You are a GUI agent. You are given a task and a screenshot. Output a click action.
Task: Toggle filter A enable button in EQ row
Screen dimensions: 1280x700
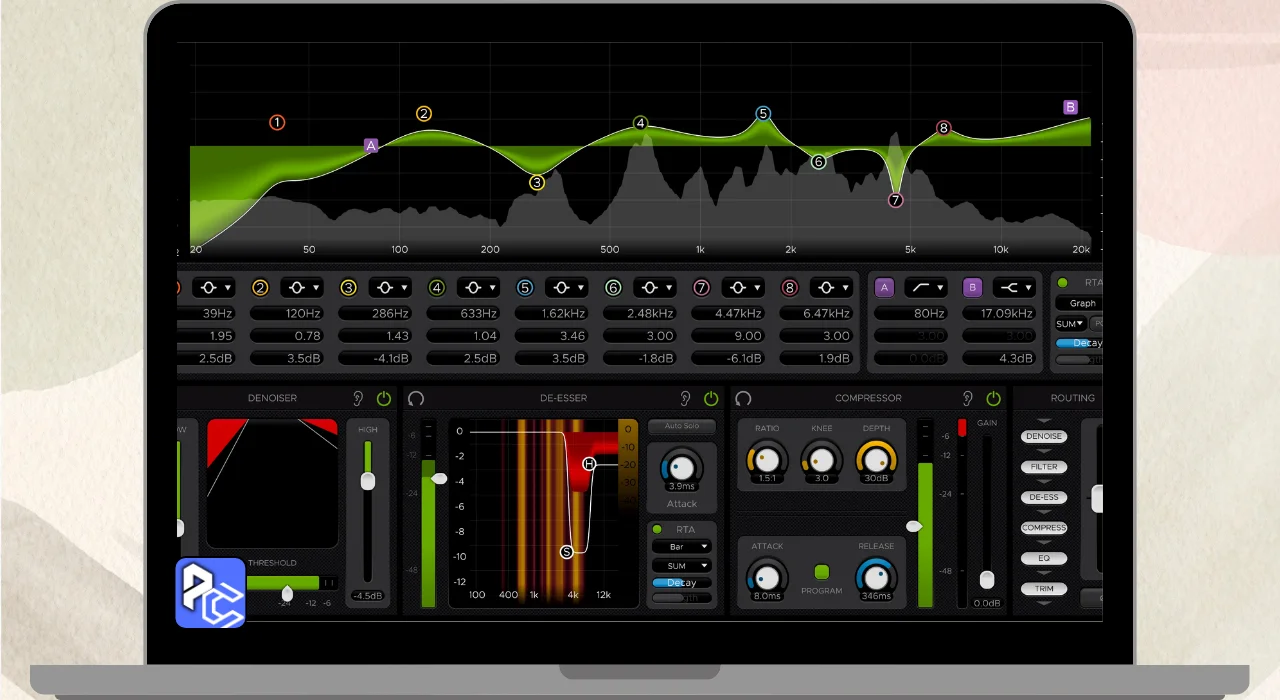(x=884, y=288)
